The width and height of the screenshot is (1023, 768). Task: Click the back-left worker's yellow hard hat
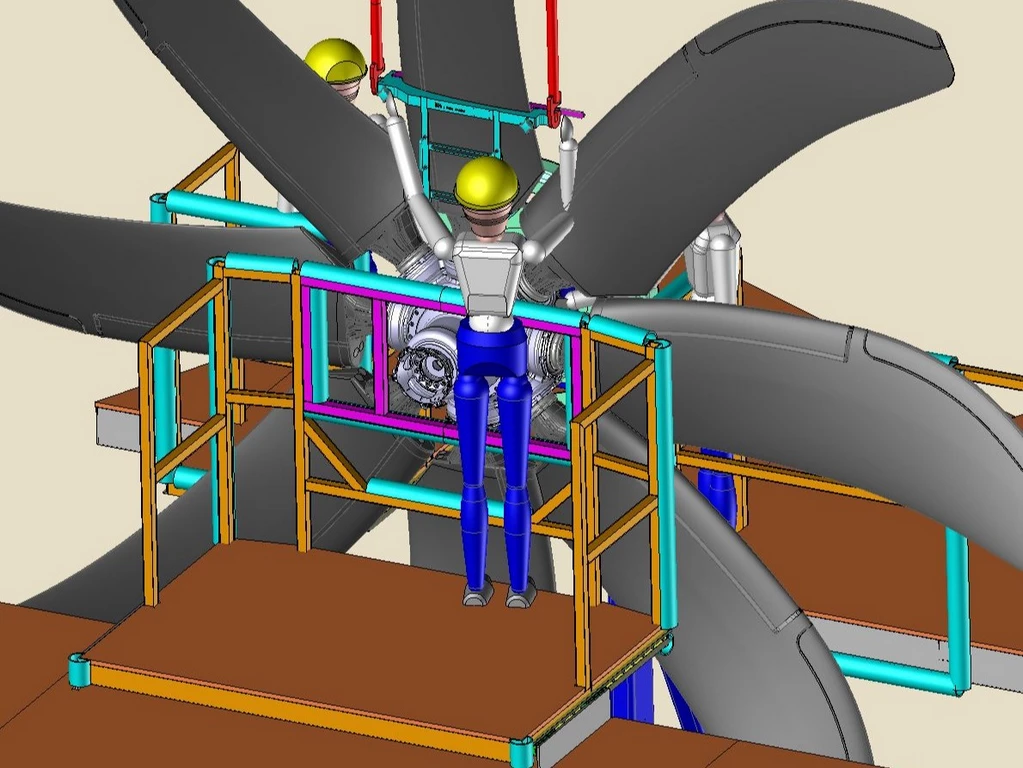click(x=334, y=59)
